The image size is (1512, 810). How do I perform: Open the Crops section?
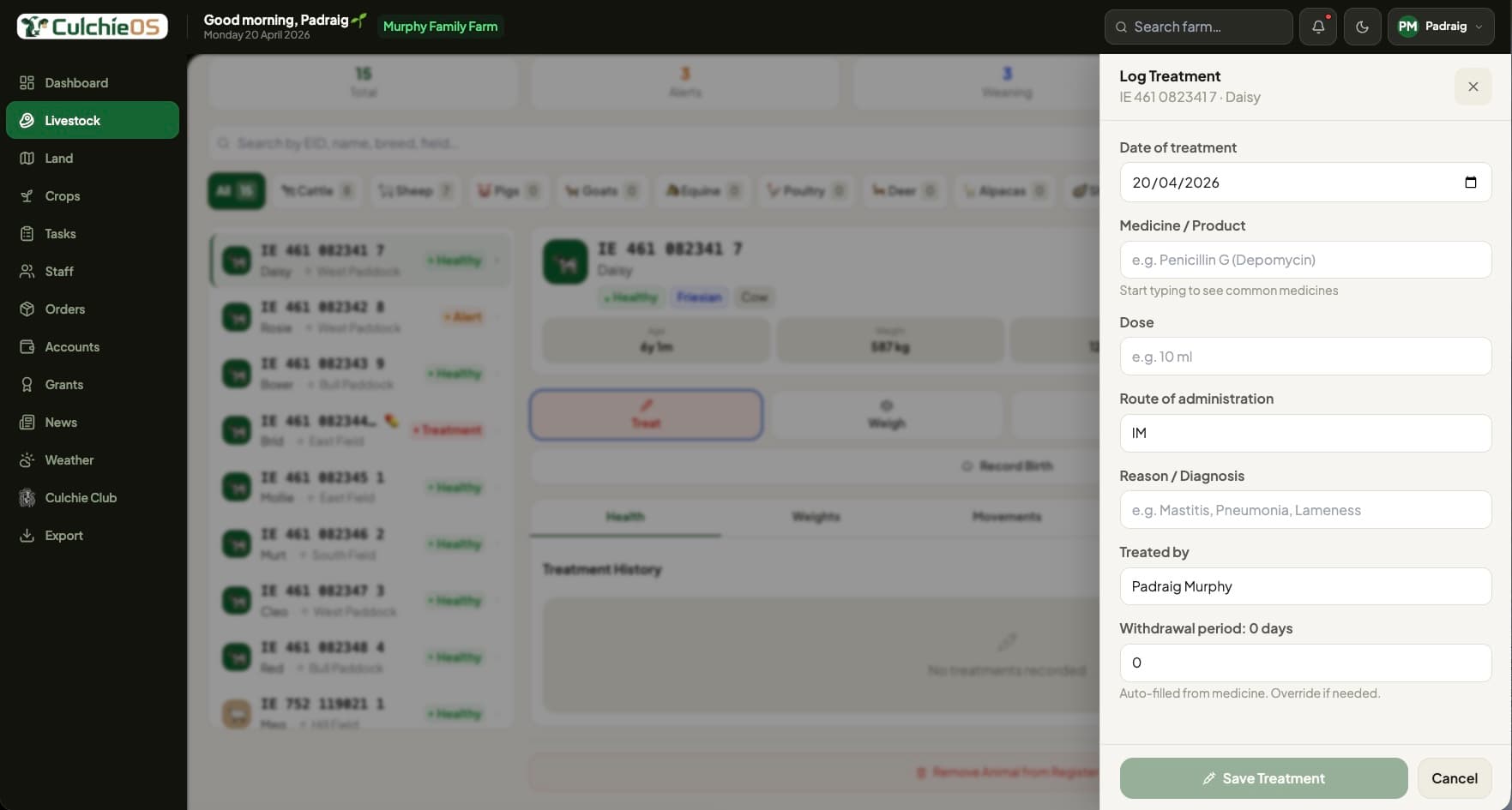pyautogui.click(x=62, y=196)
